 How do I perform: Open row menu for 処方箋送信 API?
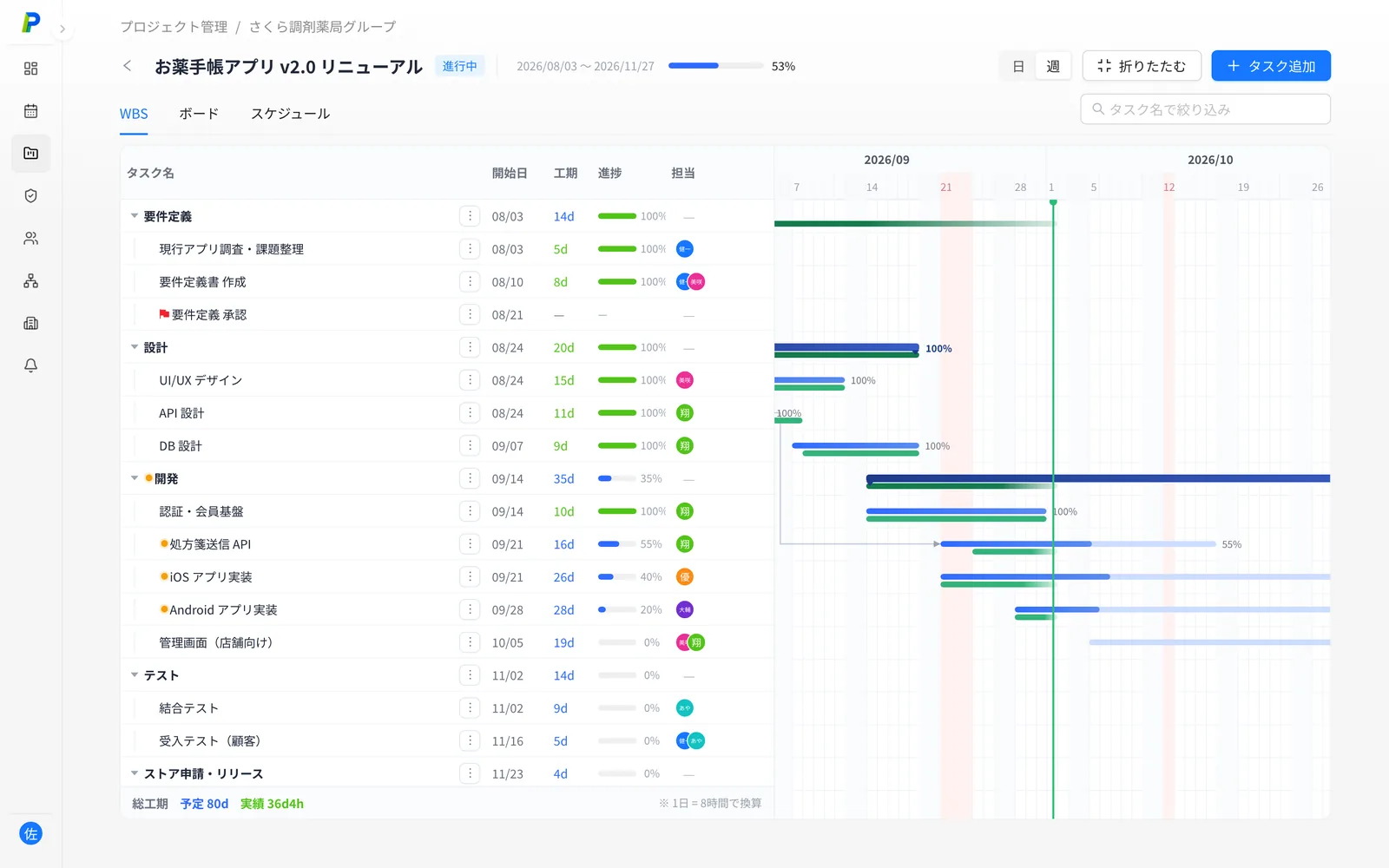(470, 543)
